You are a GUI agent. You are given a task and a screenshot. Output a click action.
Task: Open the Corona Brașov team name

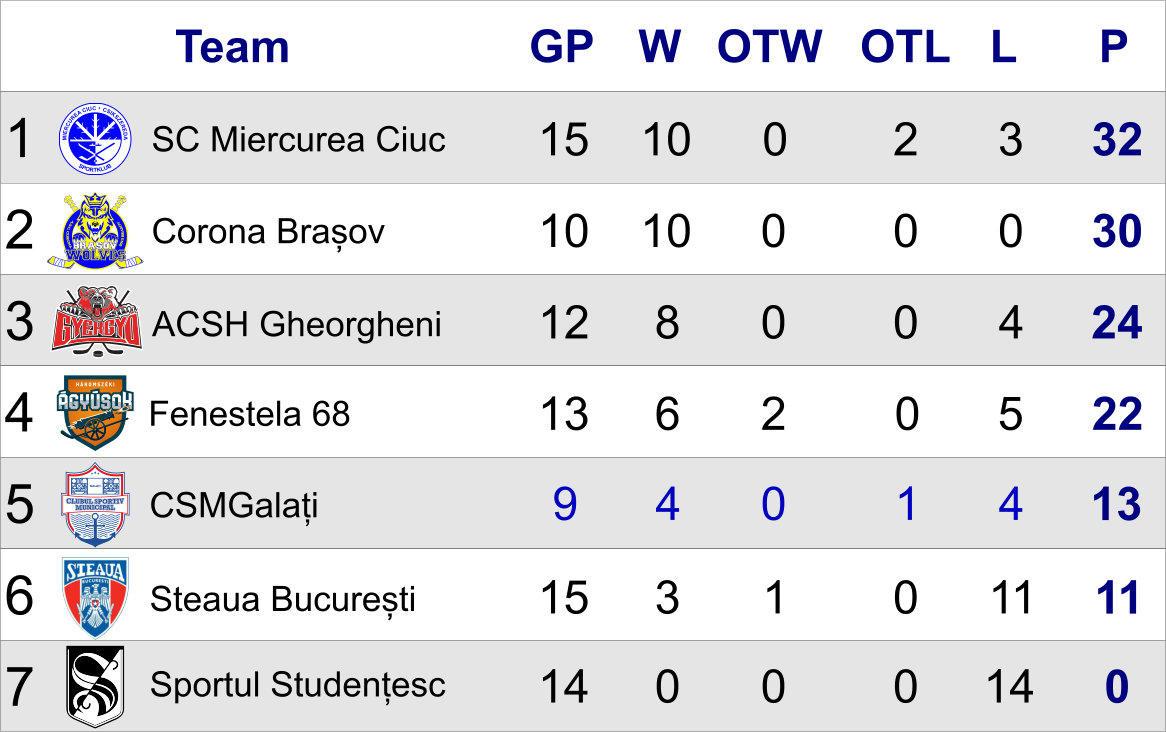(268, 231)
